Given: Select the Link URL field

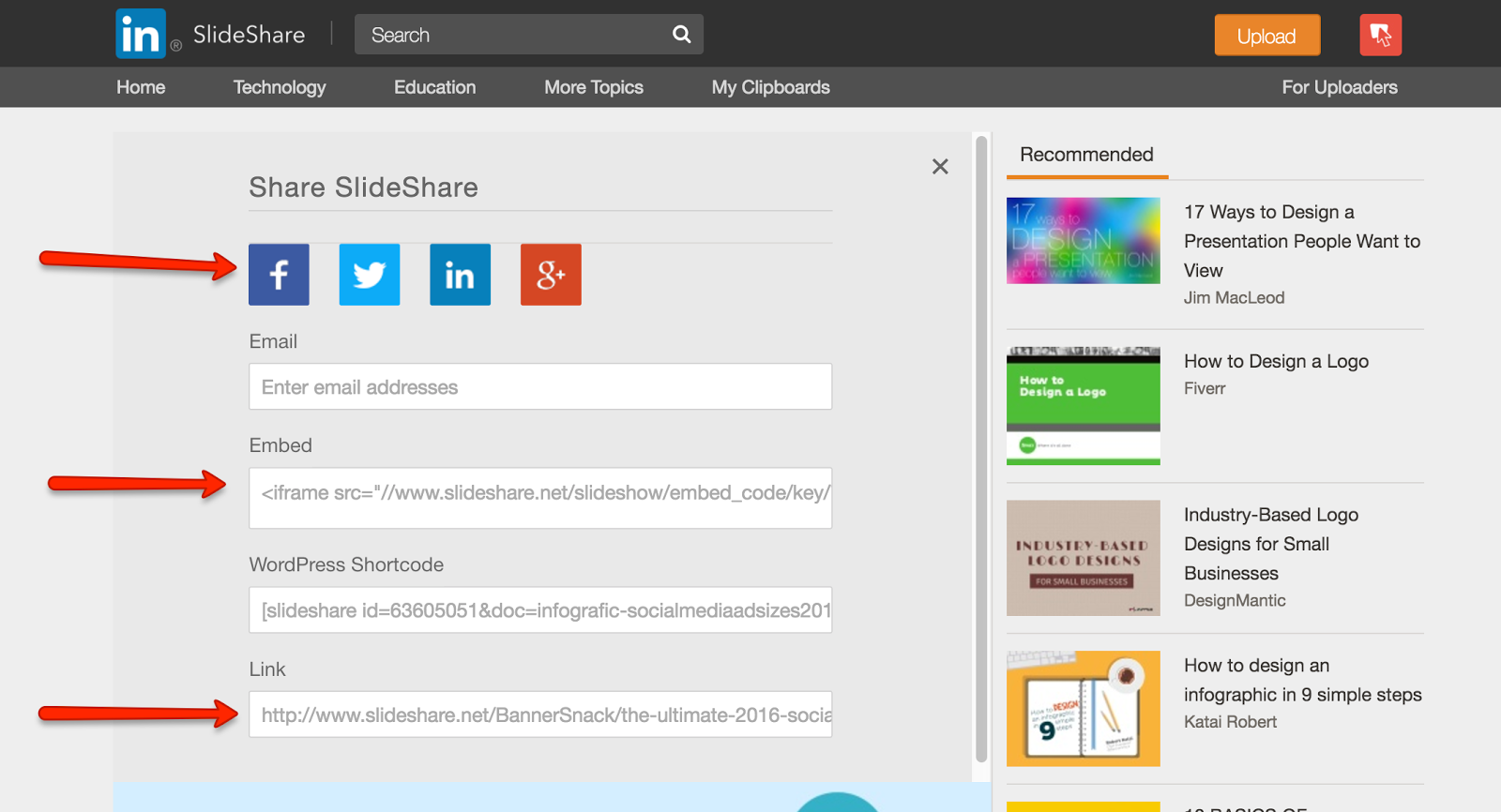Looking at the screenshot, I should (x=540, y=714).
